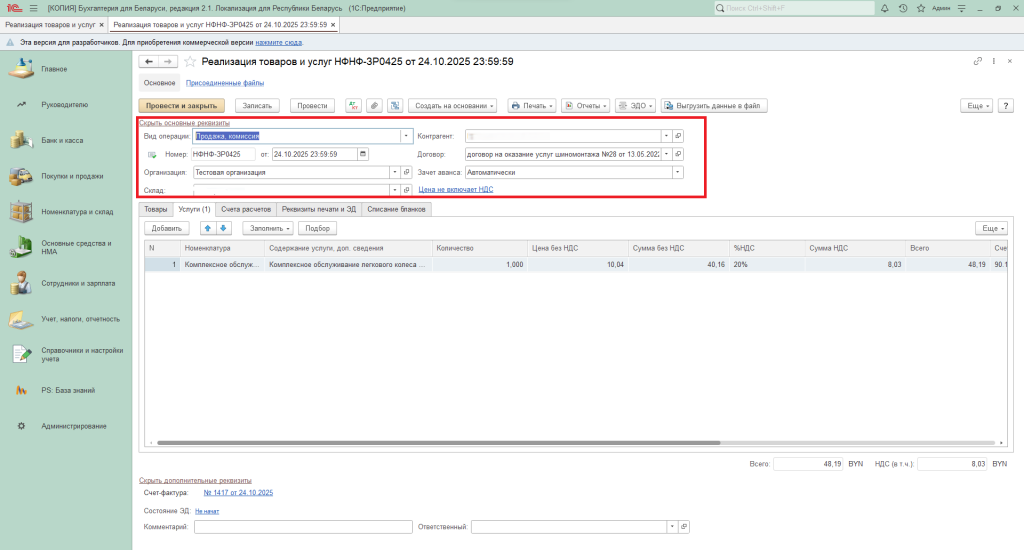Screen dimensions: 1024x550
Task: Click the notifications bell icon
Action: [886, 7]
